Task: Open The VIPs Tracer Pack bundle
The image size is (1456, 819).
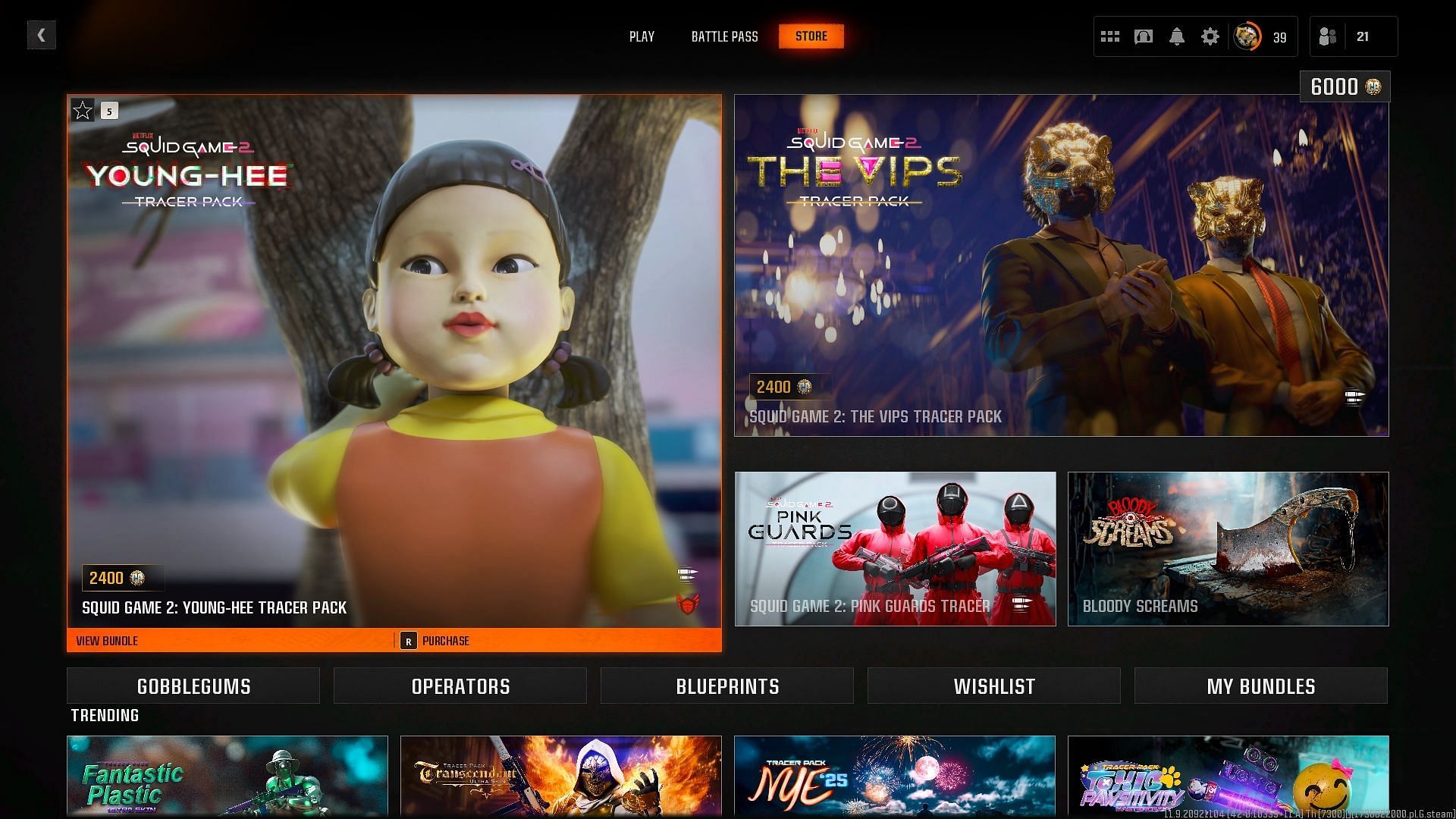Action: tap(1061, 265)
